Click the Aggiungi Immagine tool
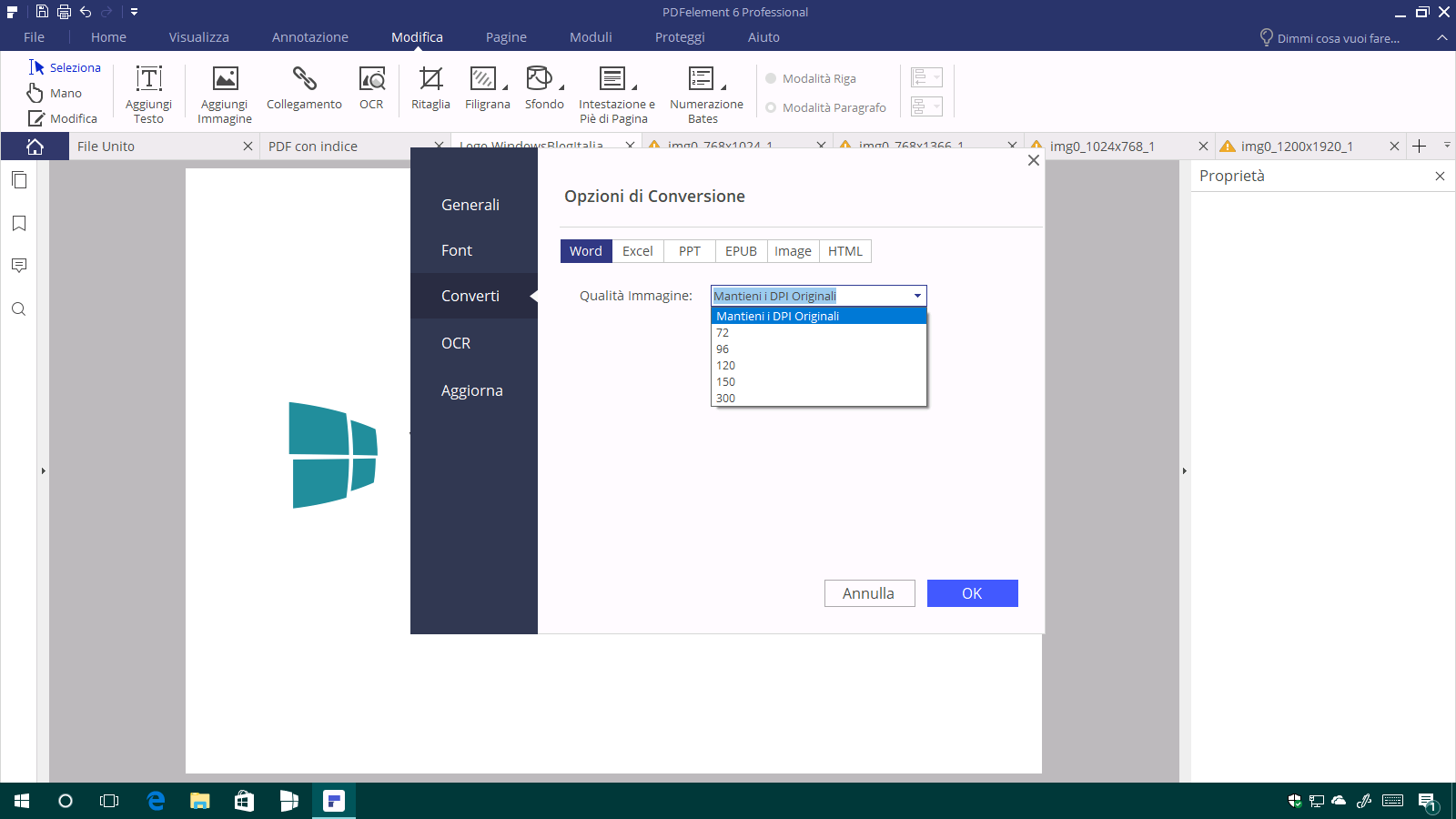The width and height of the screenshot is (1456, 819). (225, 94)
